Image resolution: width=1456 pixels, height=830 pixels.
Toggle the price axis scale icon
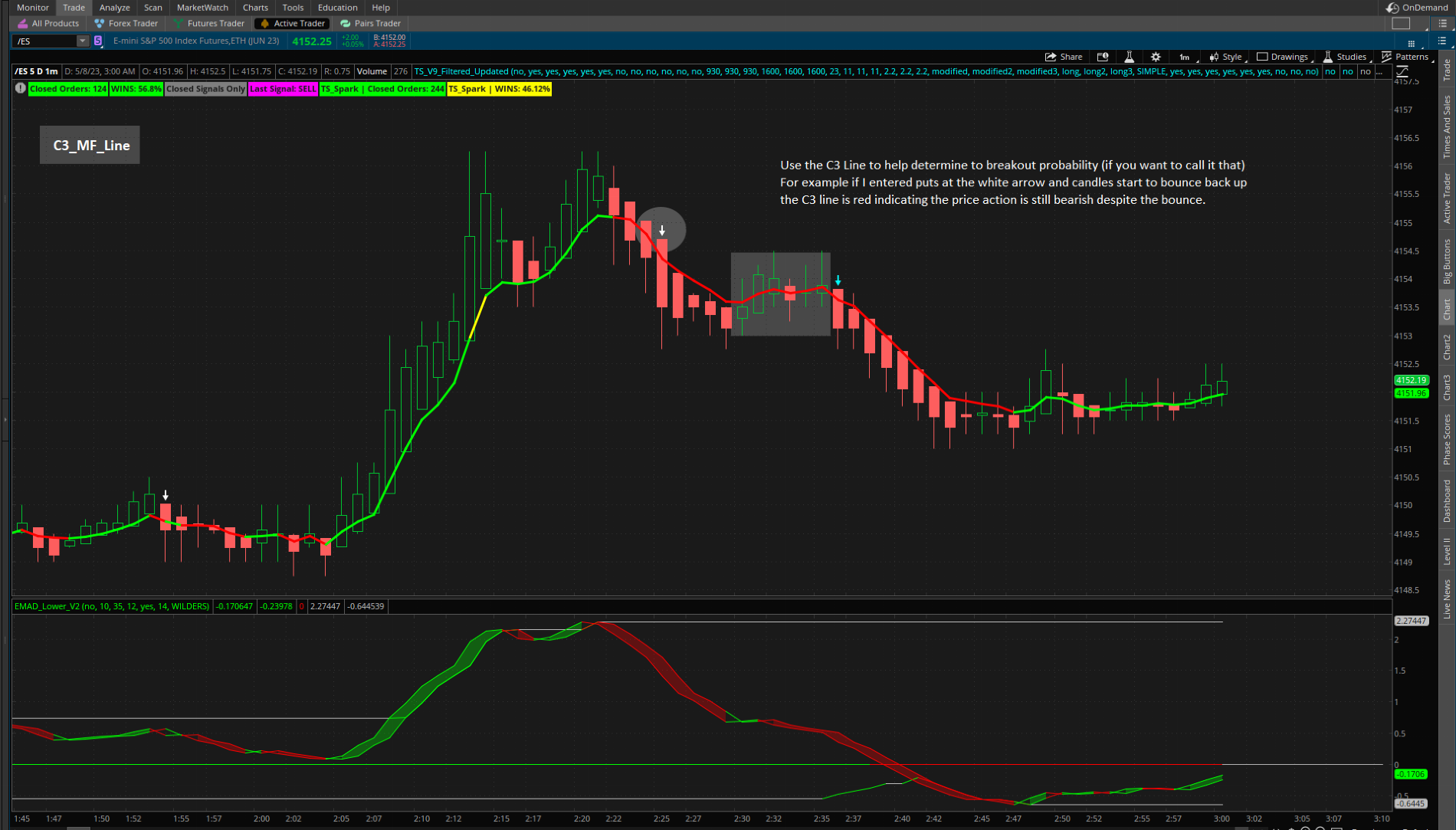tap(1402, 71)
